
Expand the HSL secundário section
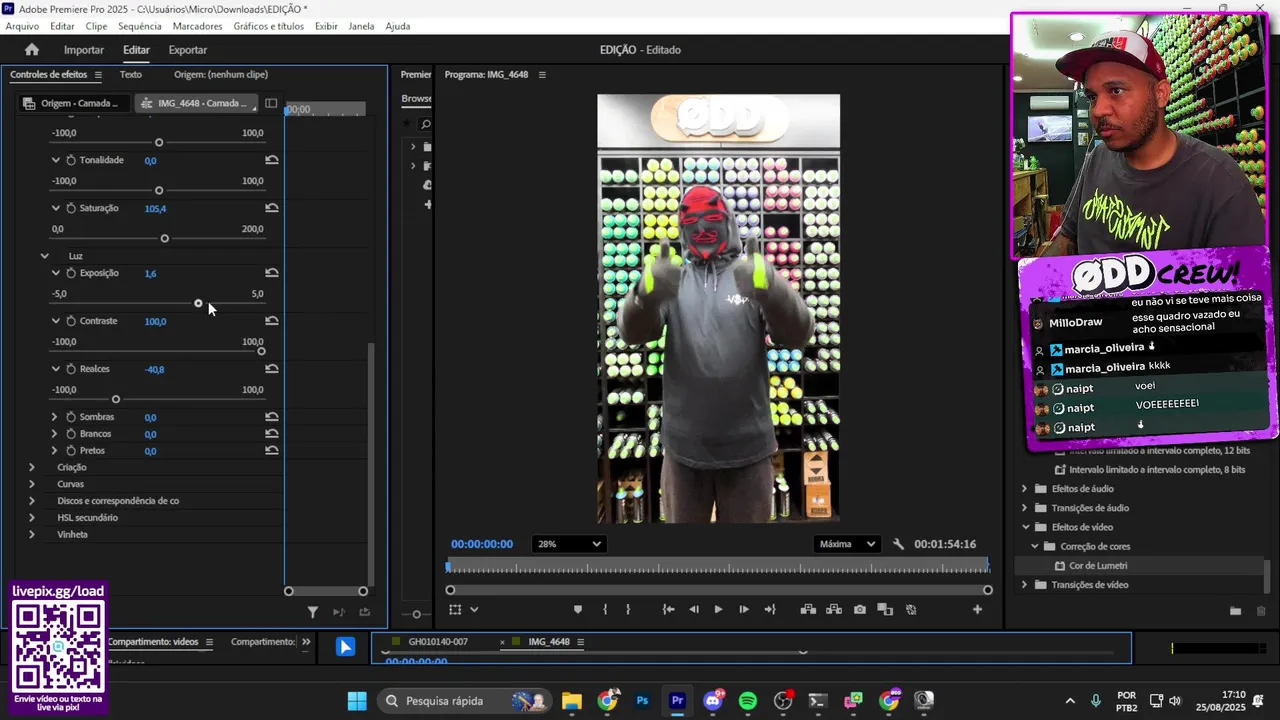point(32,518)
